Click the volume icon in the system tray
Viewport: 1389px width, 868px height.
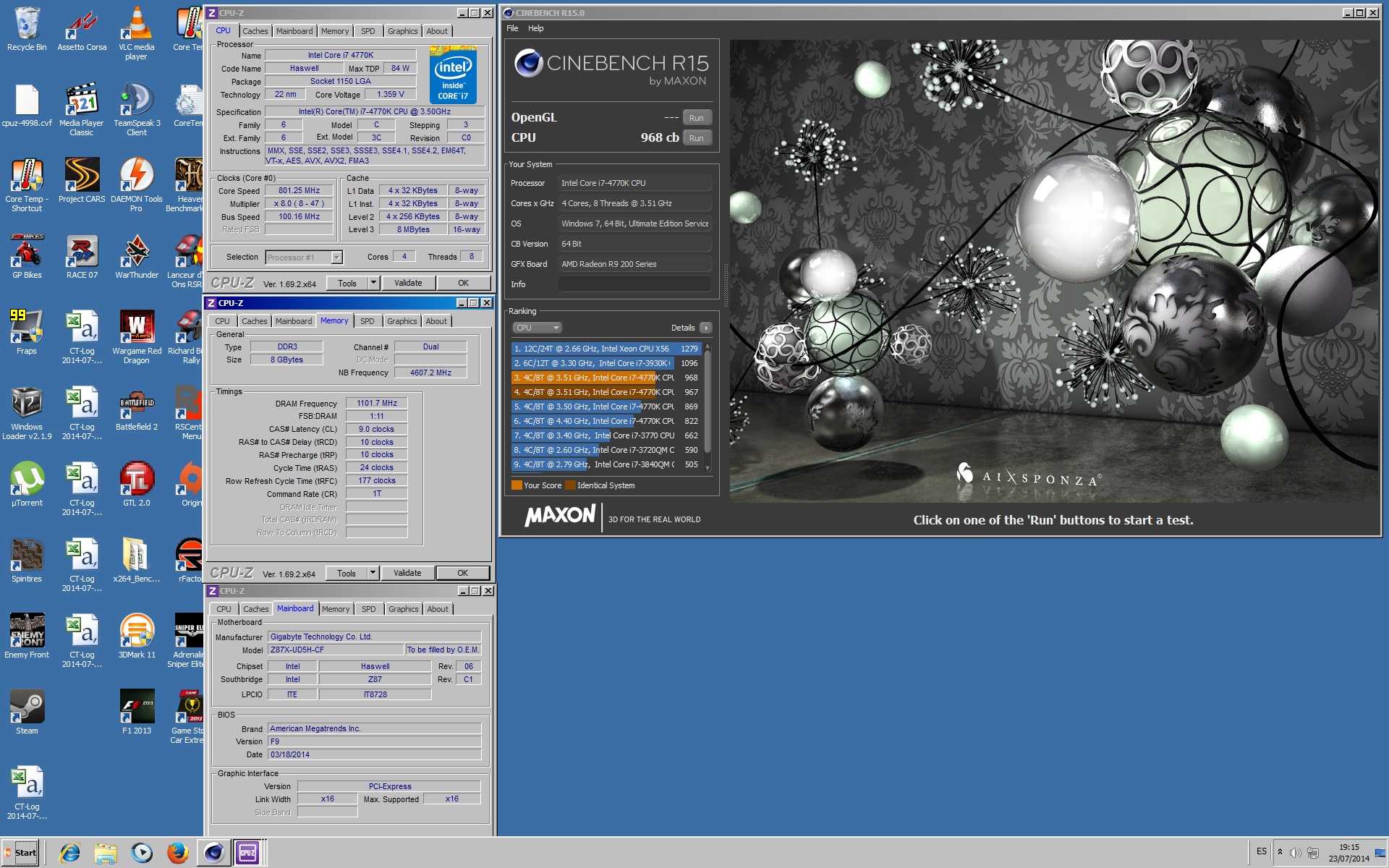1295,852
